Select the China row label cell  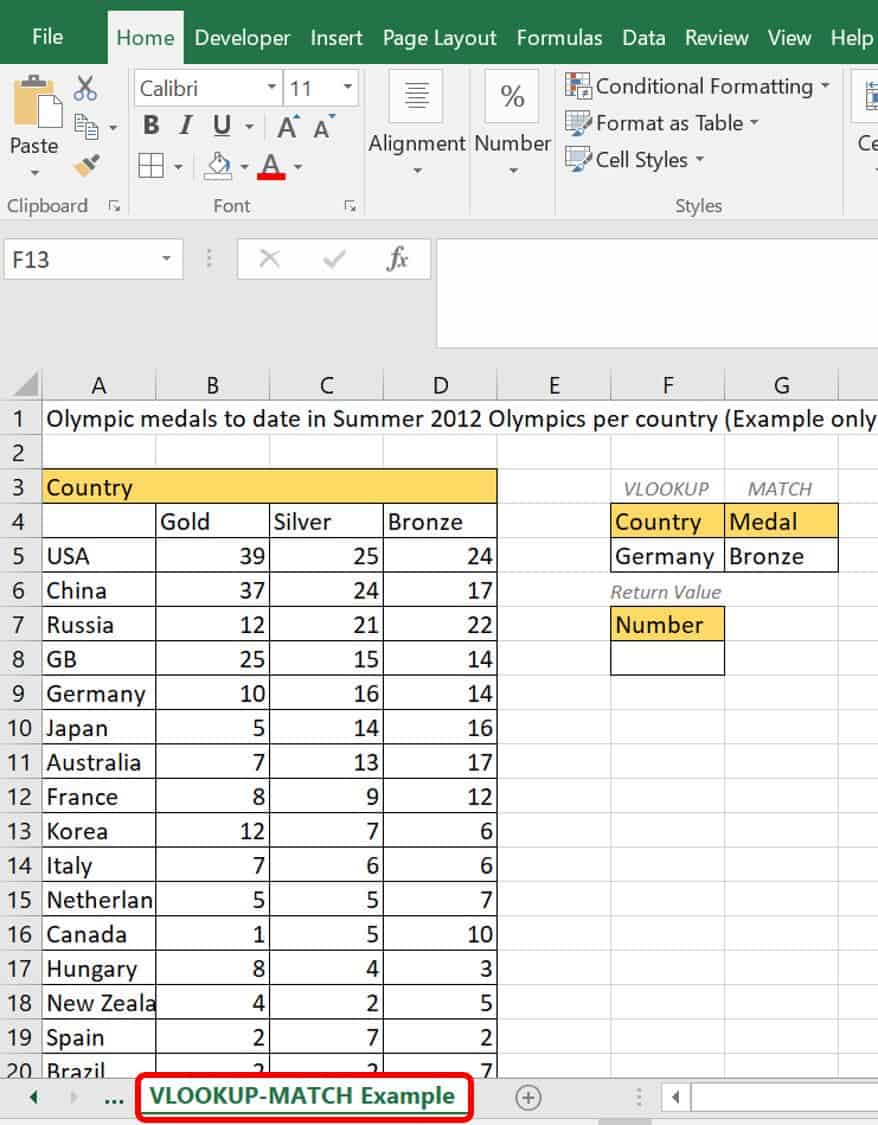tap(99, 590)
